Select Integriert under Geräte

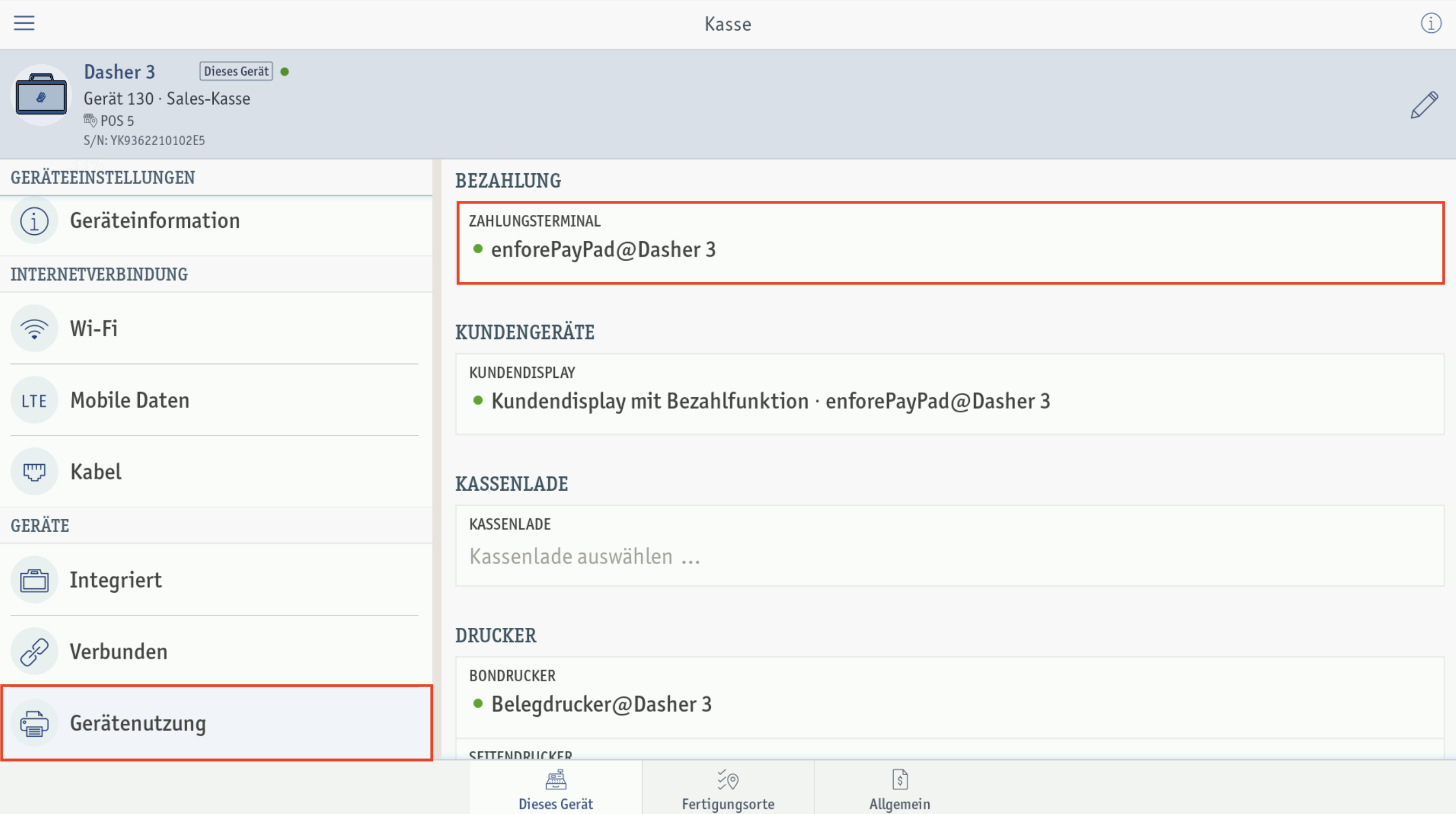point(216,580)
